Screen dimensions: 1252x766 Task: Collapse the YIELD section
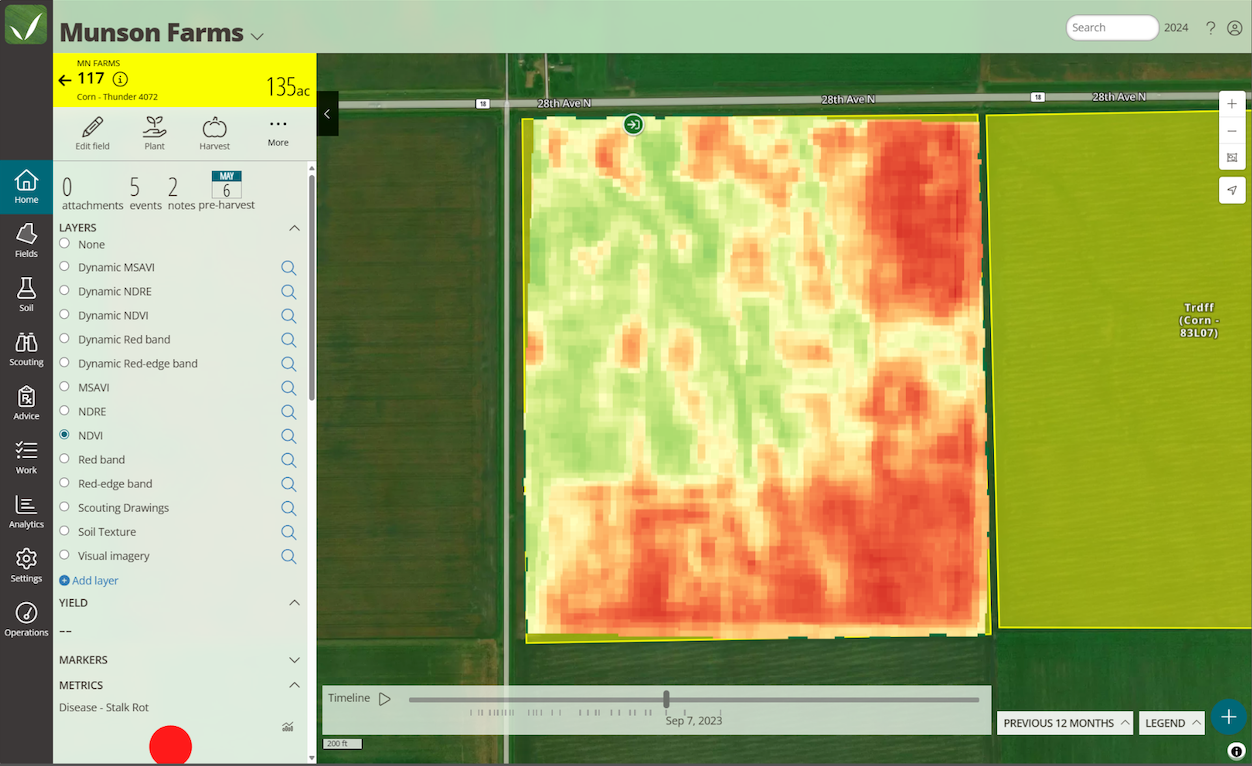[294, 603]
